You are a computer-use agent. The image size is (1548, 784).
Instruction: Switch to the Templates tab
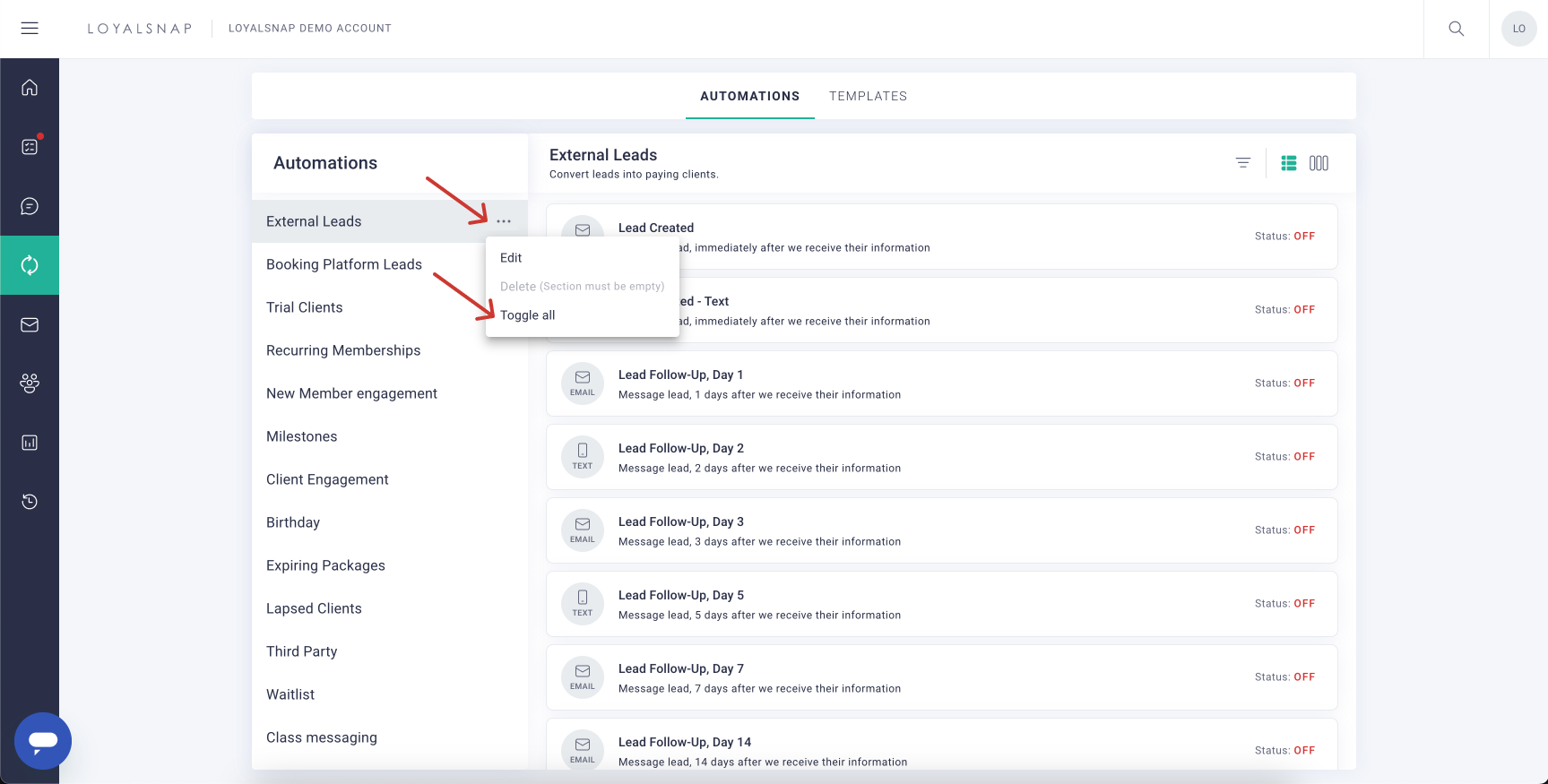[x=868, y=96]
